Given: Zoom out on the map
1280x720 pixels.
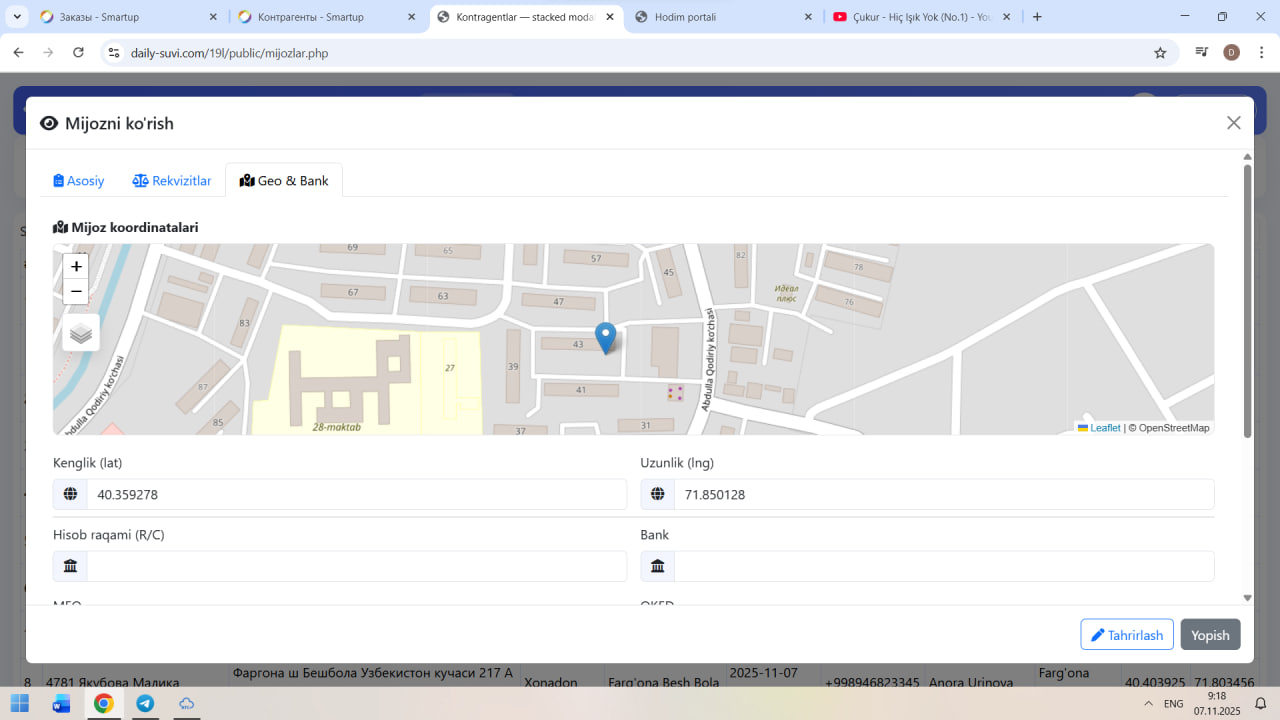Looking at the screenshot, I should tap(76, 292).
